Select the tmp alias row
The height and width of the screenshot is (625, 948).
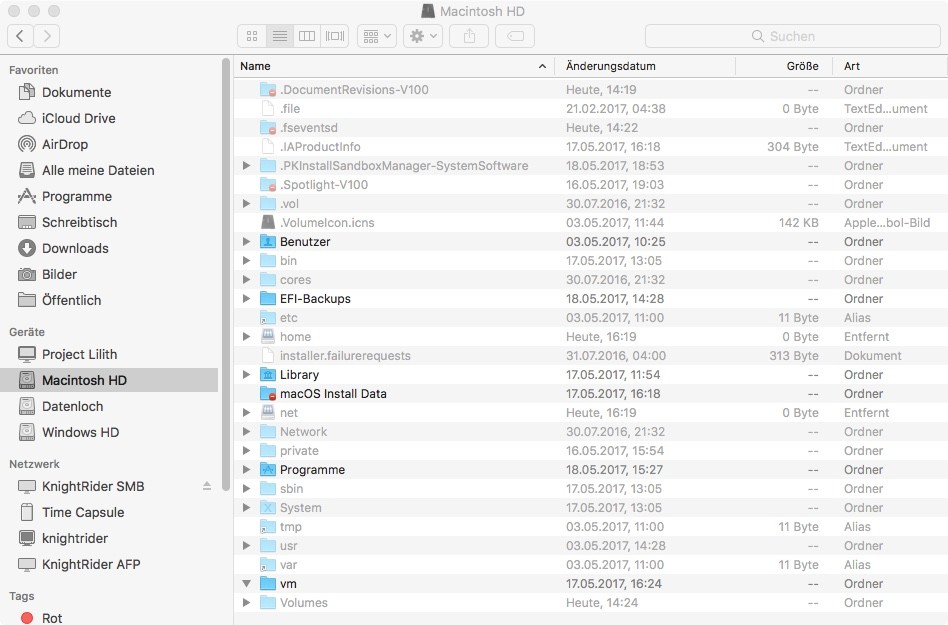591,526
